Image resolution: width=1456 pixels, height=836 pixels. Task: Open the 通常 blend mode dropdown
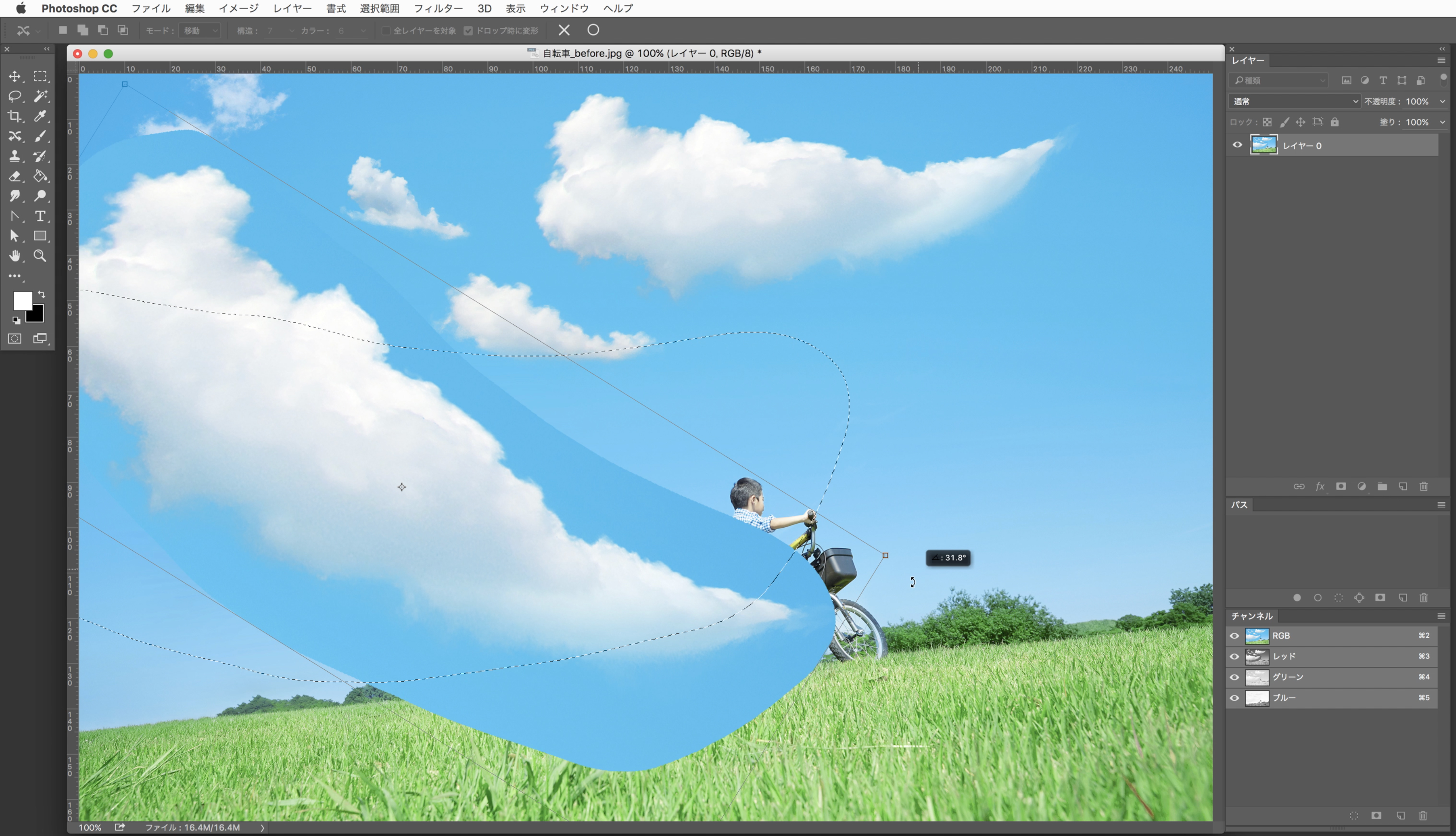pos(1294,102)
